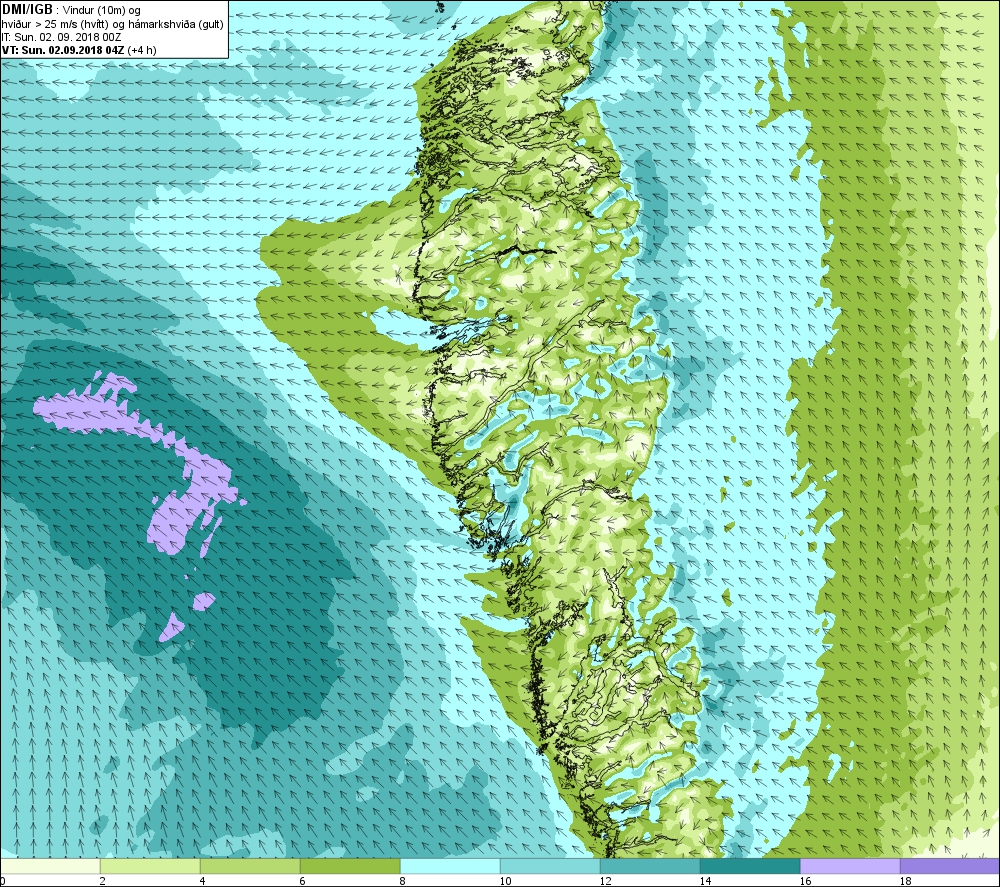Viewport: 1000px width, 887px height.
Task: Click the 10-12 m/s cyan swatch
Action: coord(550,866)
